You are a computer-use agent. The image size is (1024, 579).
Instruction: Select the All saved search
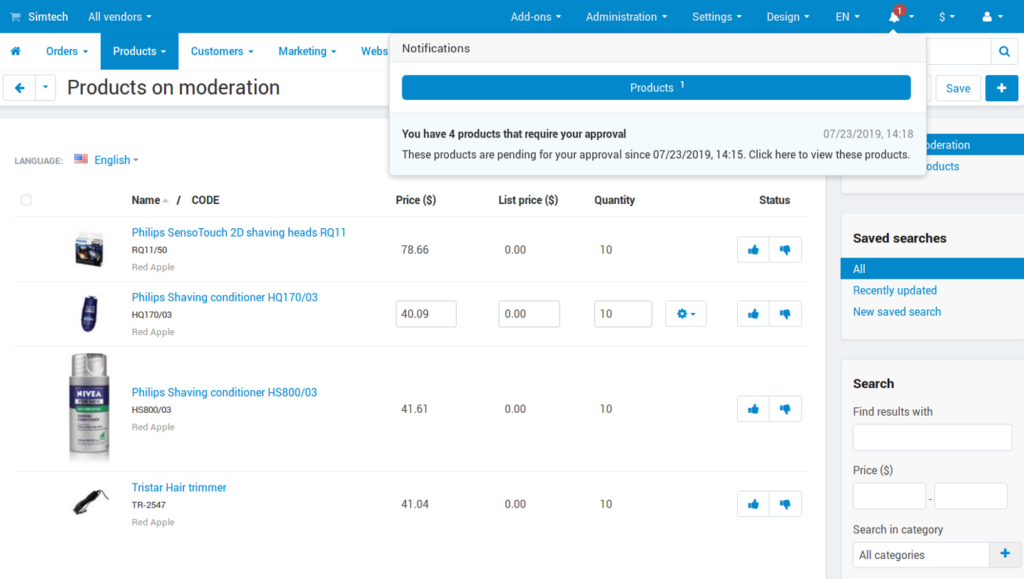point(932,269)
